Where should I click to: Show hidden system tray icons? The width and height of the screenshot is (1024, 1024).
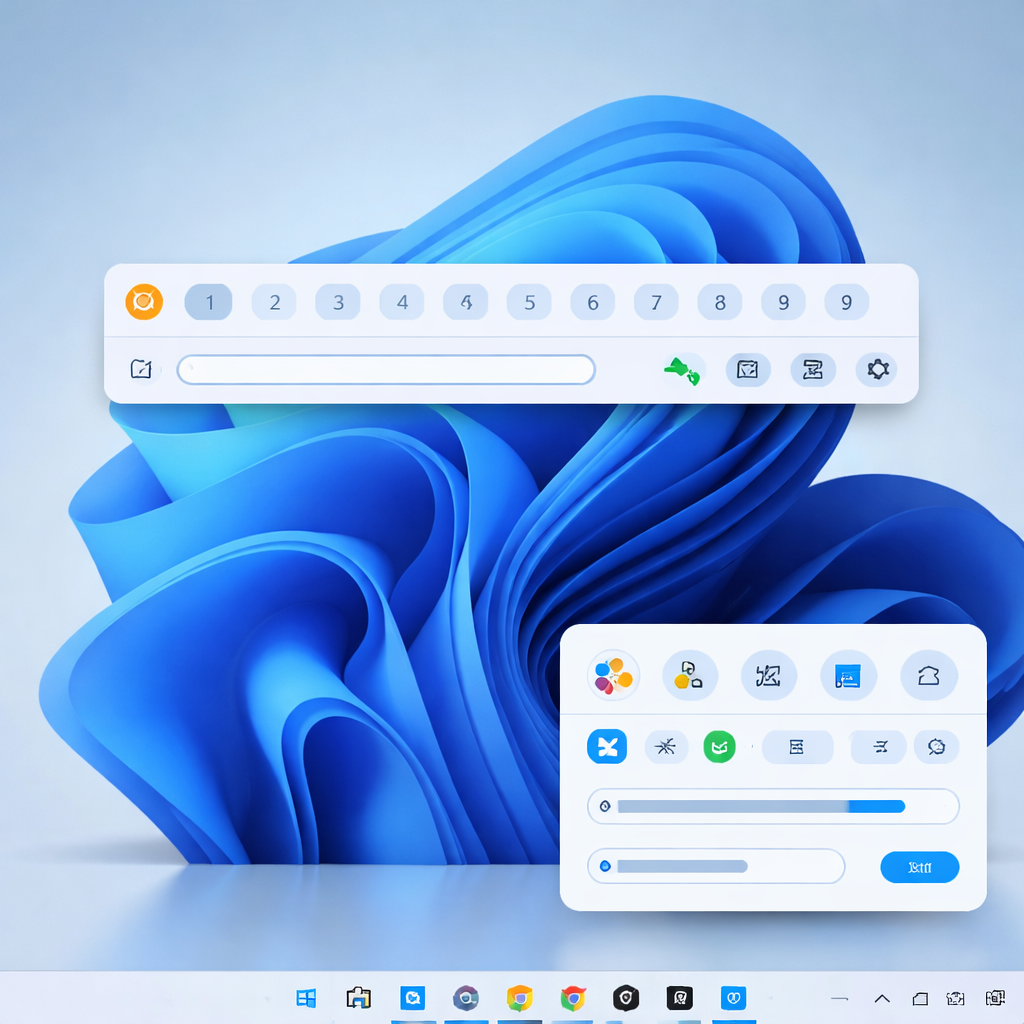(882, 998)
